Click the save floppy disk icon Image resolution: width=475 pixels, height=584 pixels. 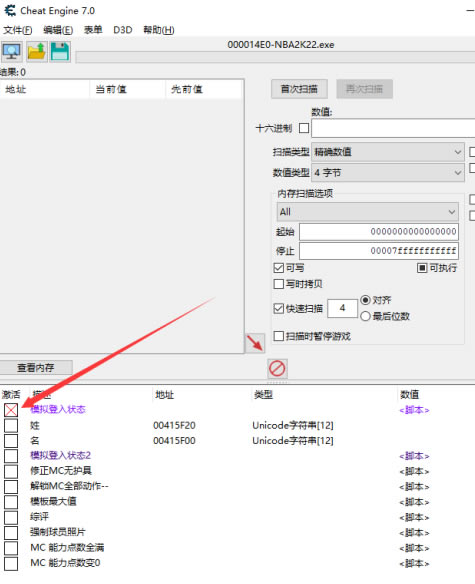point(60,51)
